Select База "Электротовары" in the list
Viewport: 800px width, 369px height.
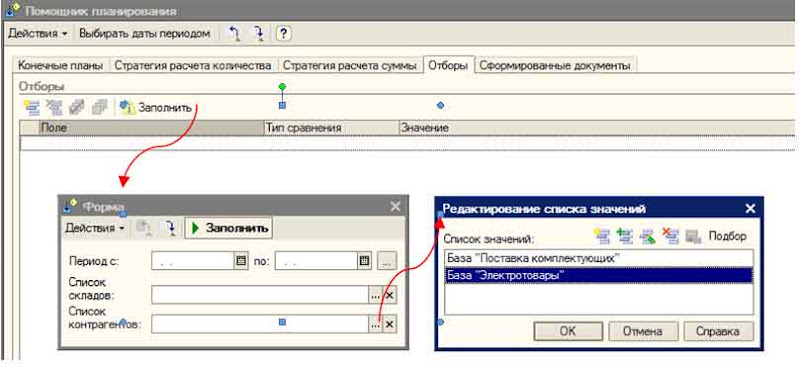[599, 275]
